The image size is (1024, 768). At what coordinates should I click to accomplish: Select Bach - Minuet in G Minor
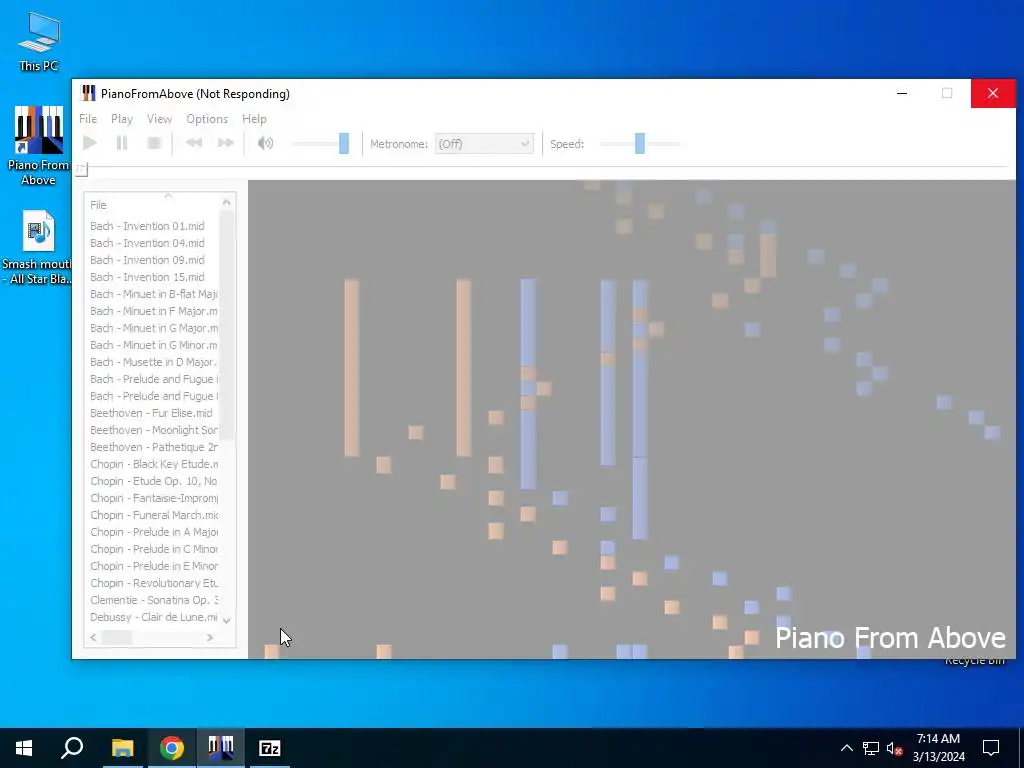coord(154,345)
